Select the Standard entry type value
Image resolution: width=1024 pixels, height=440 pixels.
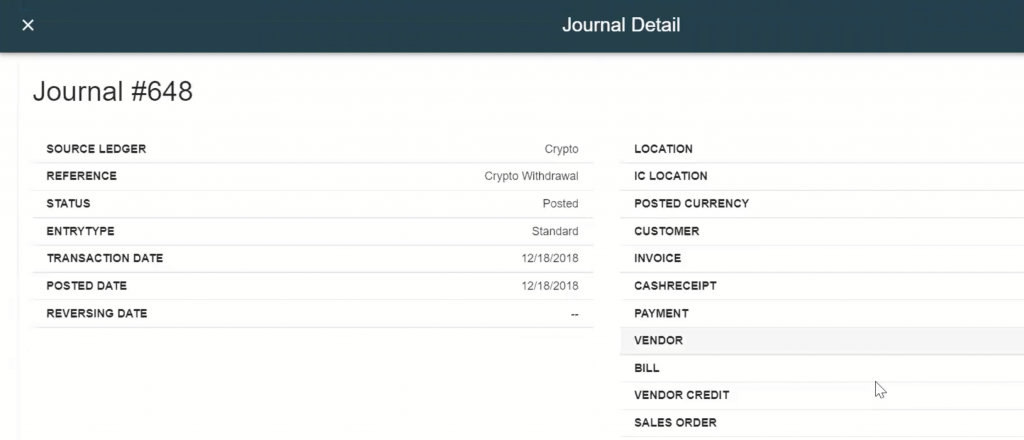(555, 231)
